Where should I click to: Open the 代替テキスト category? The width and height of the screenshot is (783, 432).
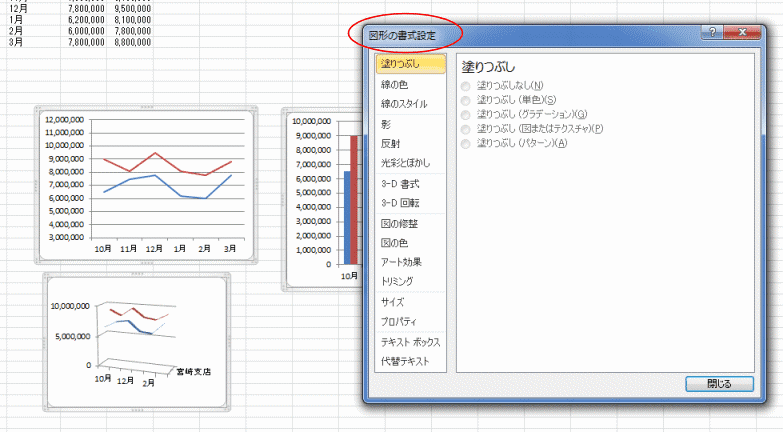pos(405,361)
